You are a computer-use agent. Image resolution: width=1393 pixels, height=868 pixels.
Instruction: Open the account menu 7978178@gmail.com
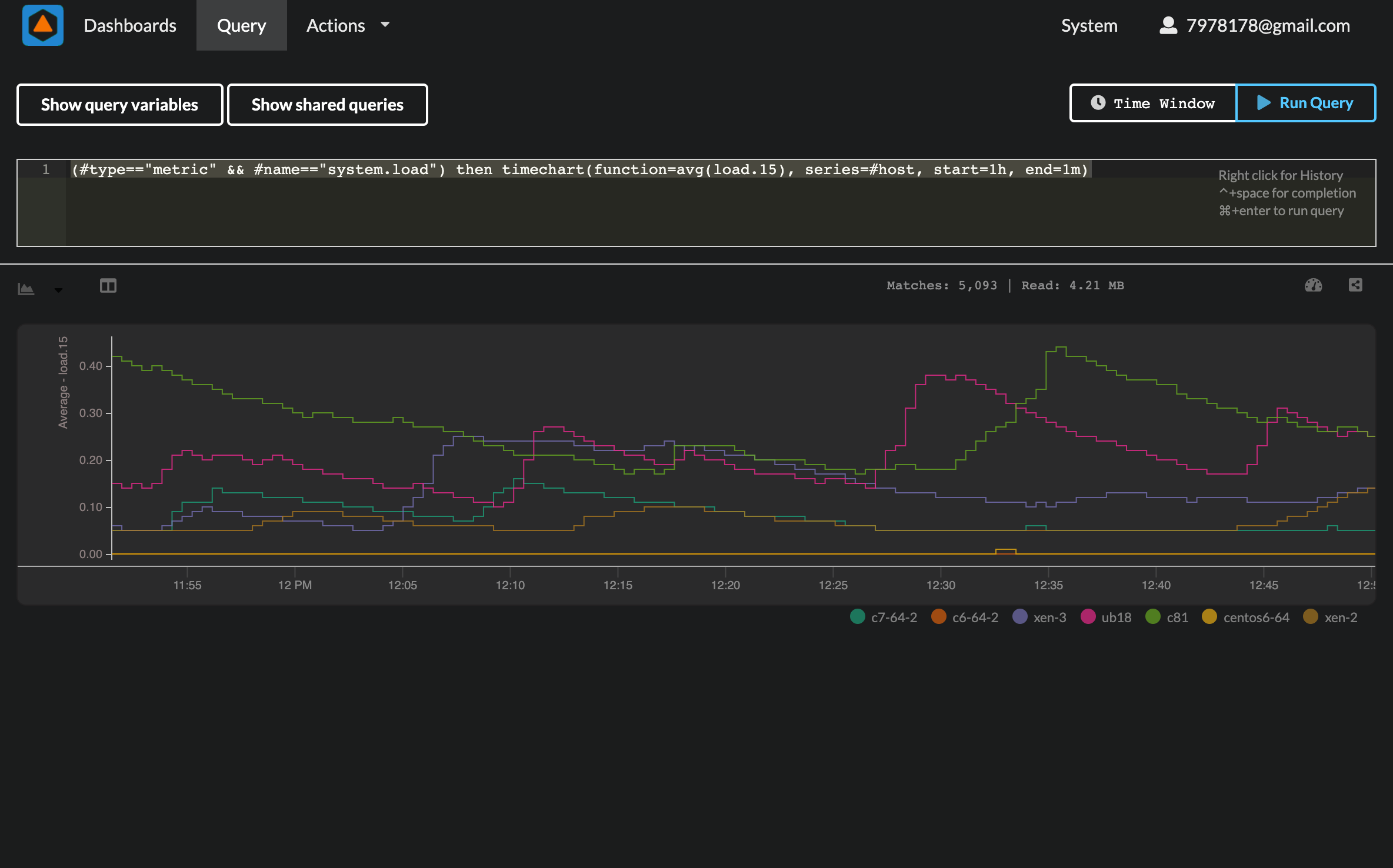(x=1268, y=25)
